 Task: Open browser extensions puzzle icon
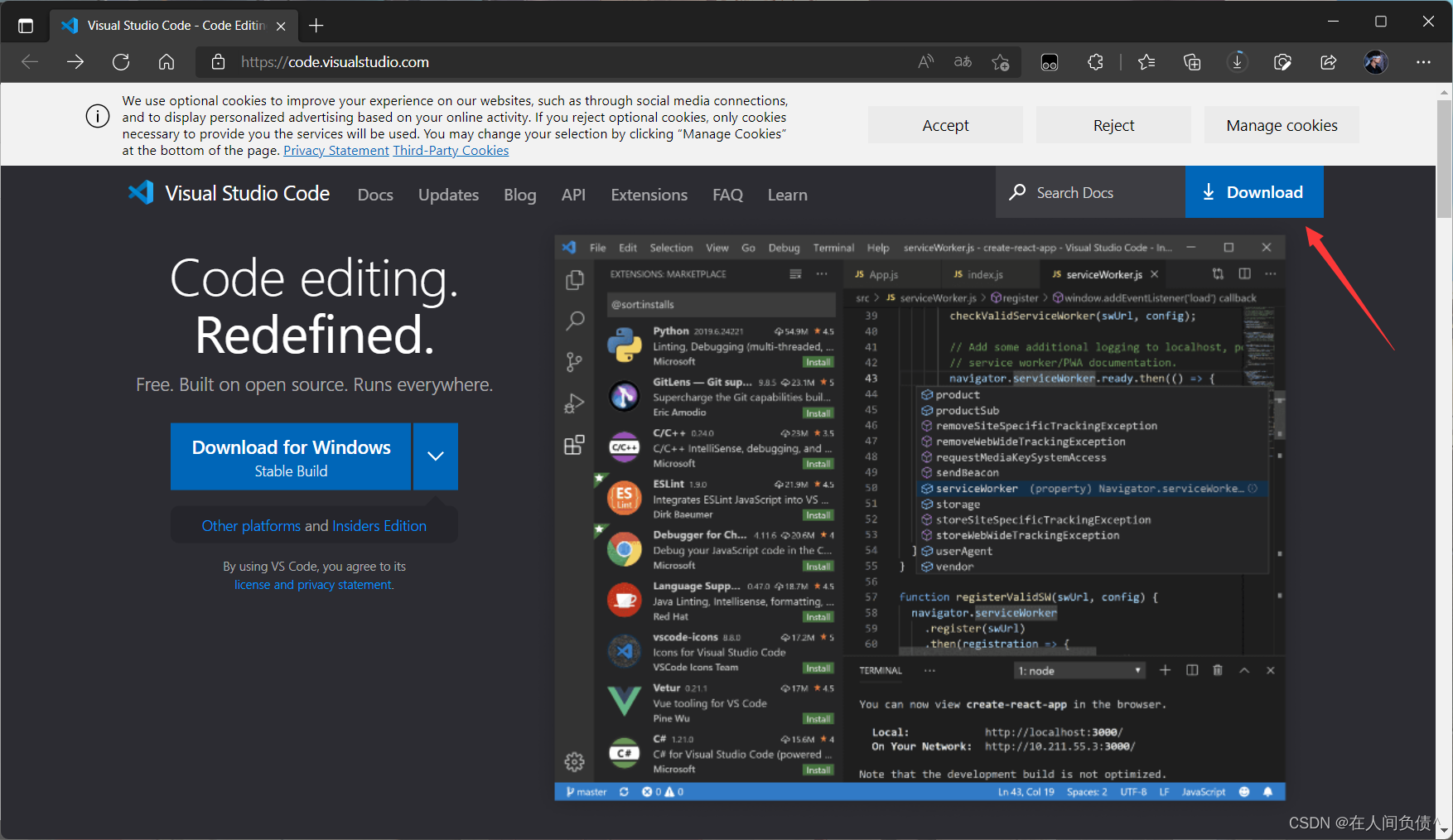point(1095,62)
